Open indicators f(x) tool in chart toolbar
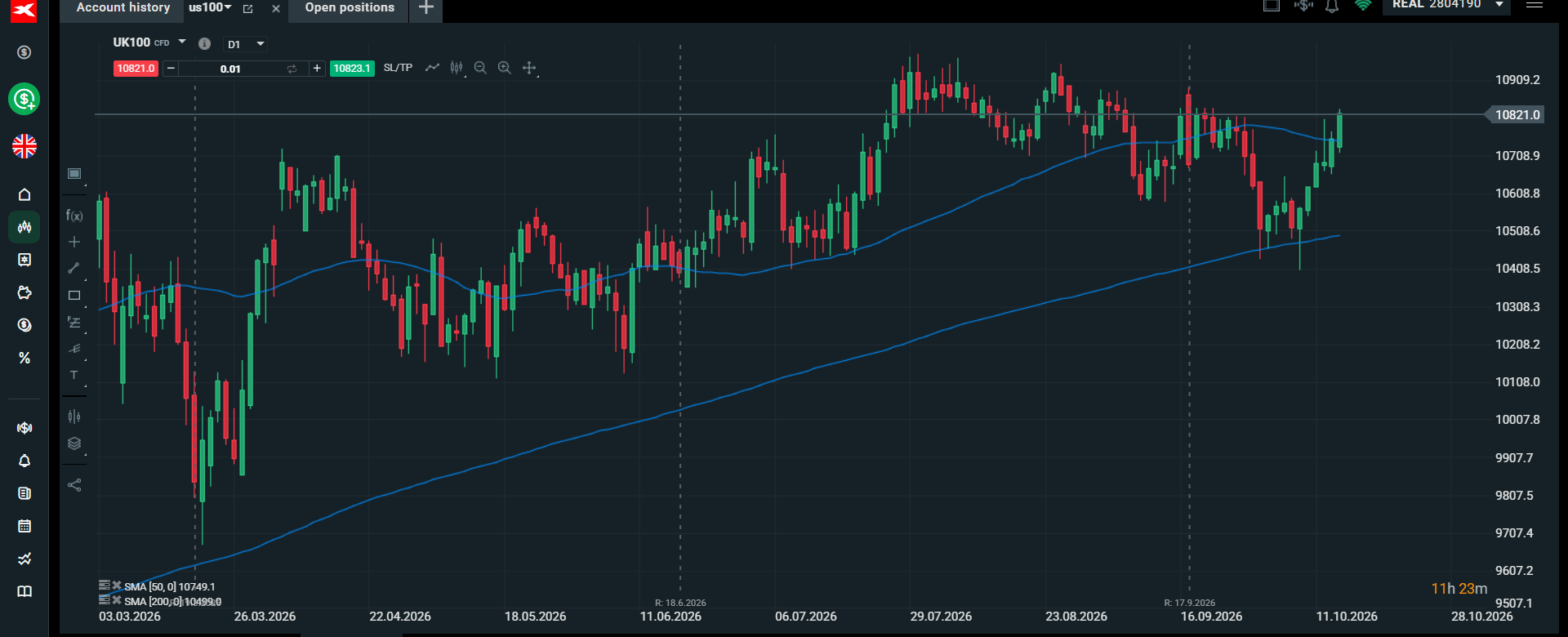 [74, 216]
